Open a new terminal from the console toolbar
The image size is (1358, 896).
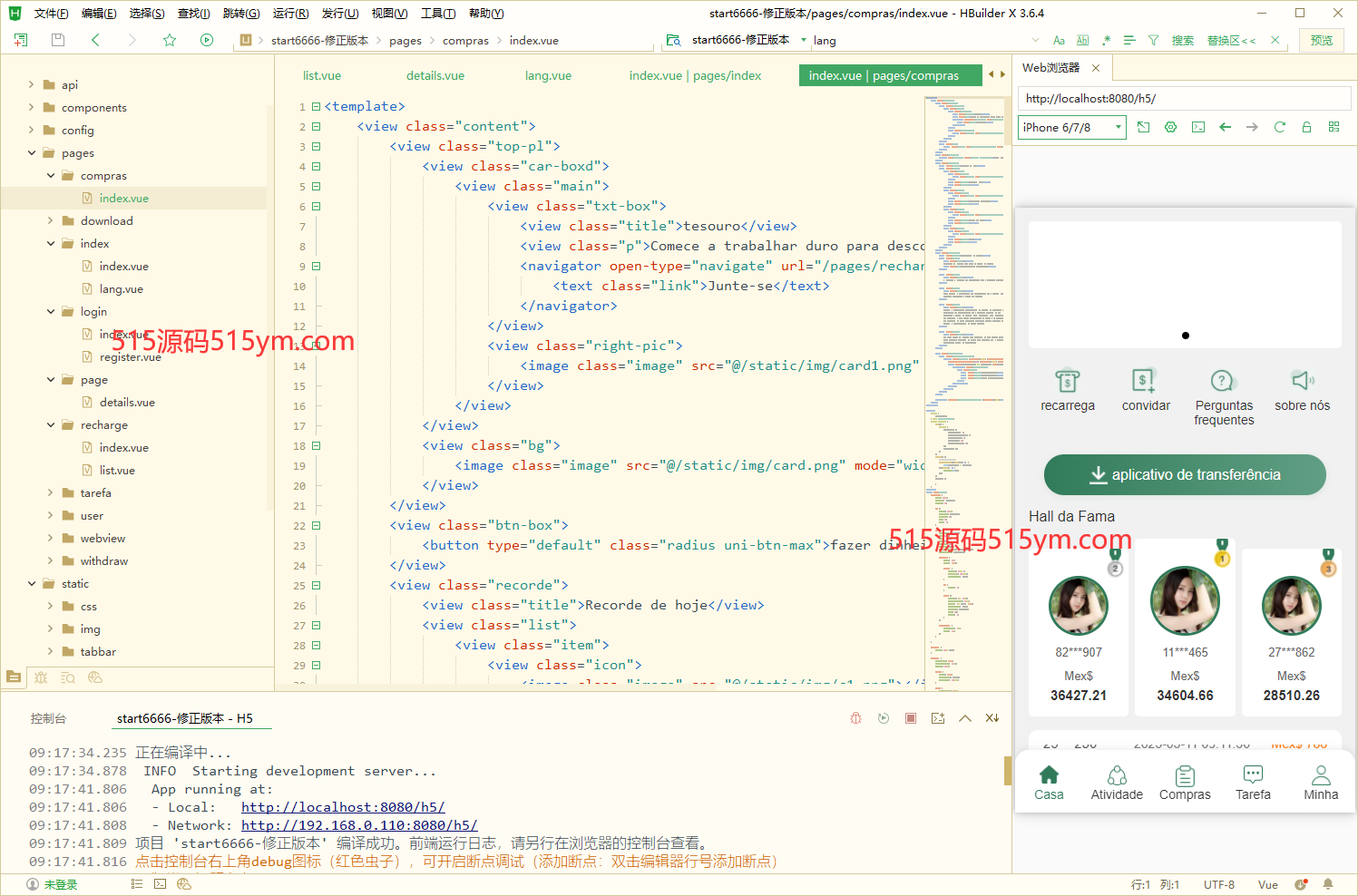pyautogui.click(x=938, y=718)
